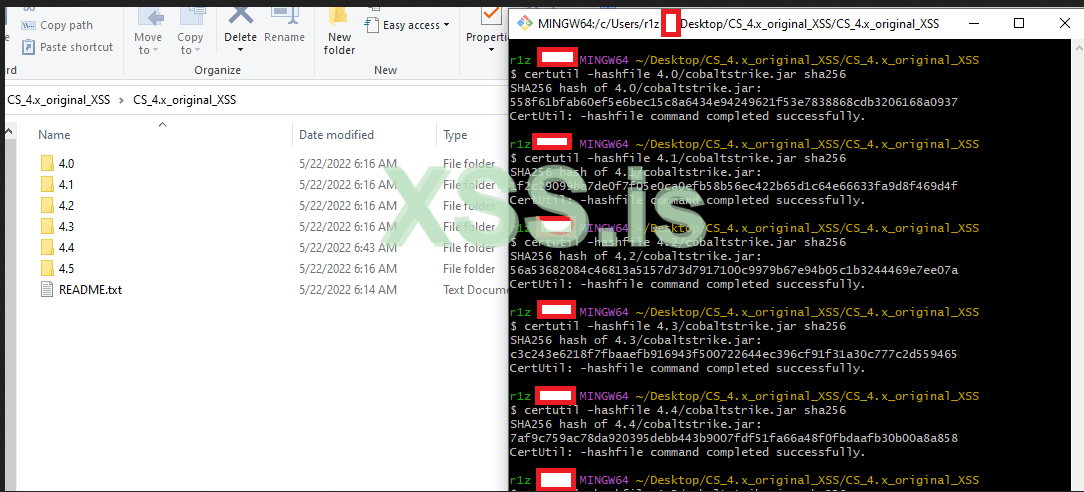1084x492 pixels.
Task: Select the README.txt file name
Action: click(x=91, y=290)
